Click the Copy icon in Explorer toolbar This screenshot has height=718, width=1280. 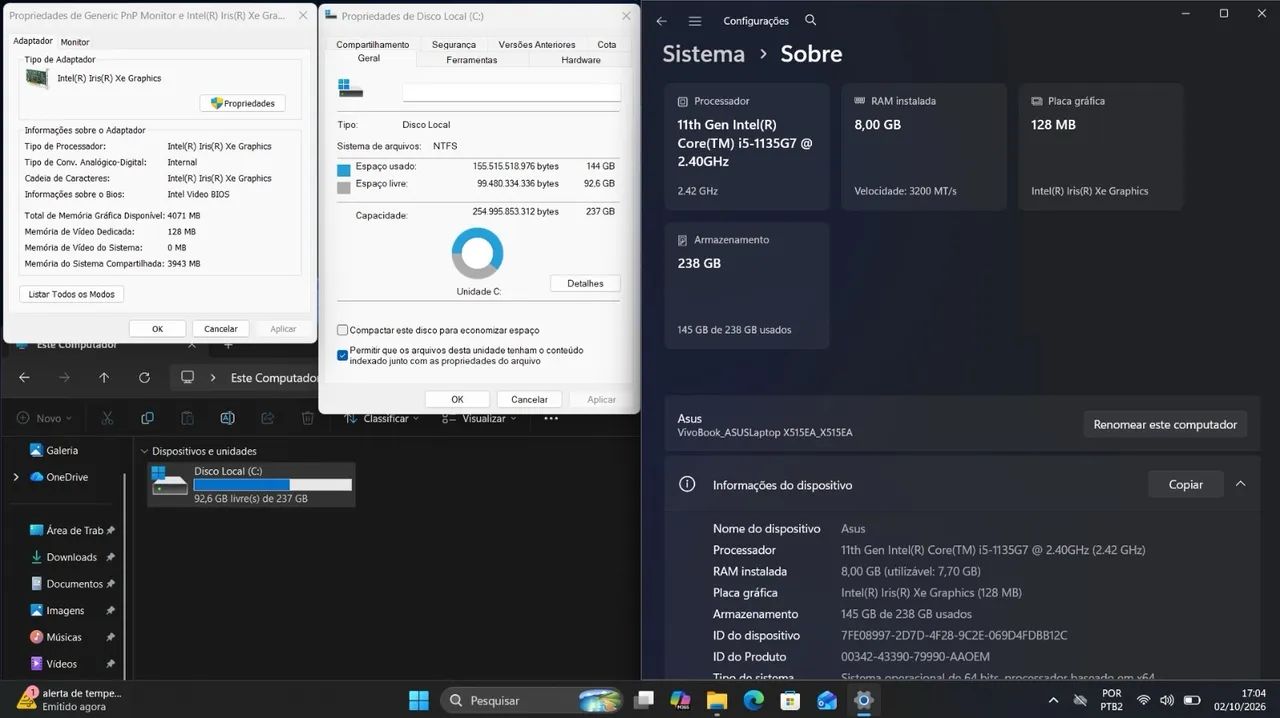147,418
